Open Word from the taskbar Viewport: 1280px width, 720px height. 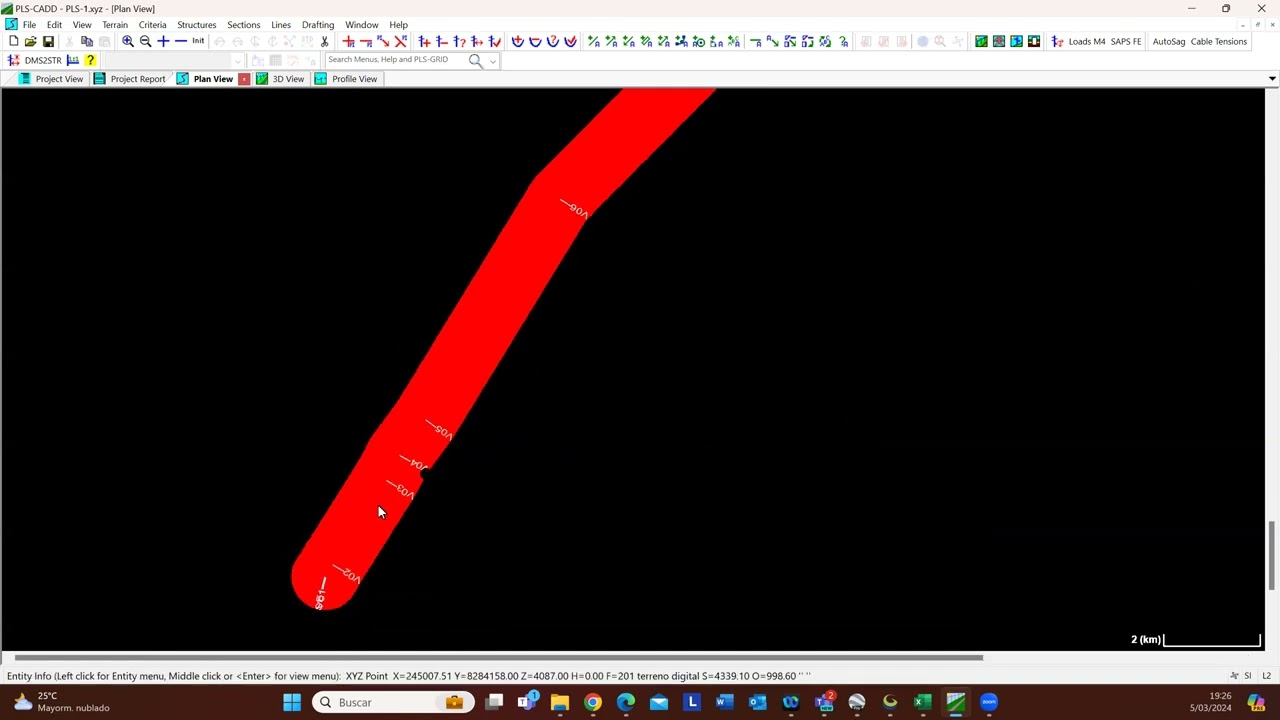pyautogui.click(x=725, y=702)
